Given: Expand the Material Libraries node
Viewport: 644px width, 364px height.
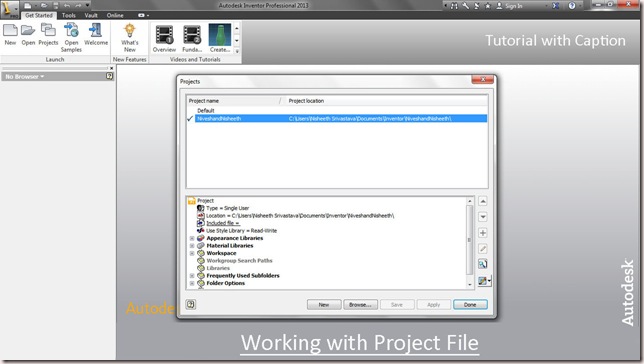Looking at the screenshot, I should coord(192,246).
